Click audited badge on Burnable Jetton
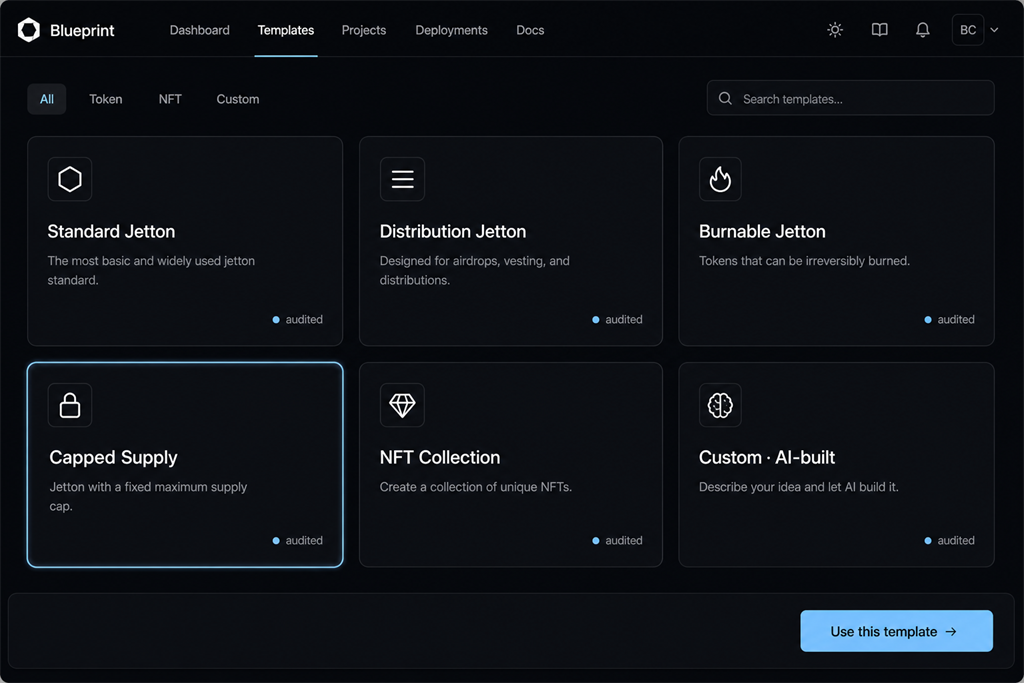 [x=950, y=319]
